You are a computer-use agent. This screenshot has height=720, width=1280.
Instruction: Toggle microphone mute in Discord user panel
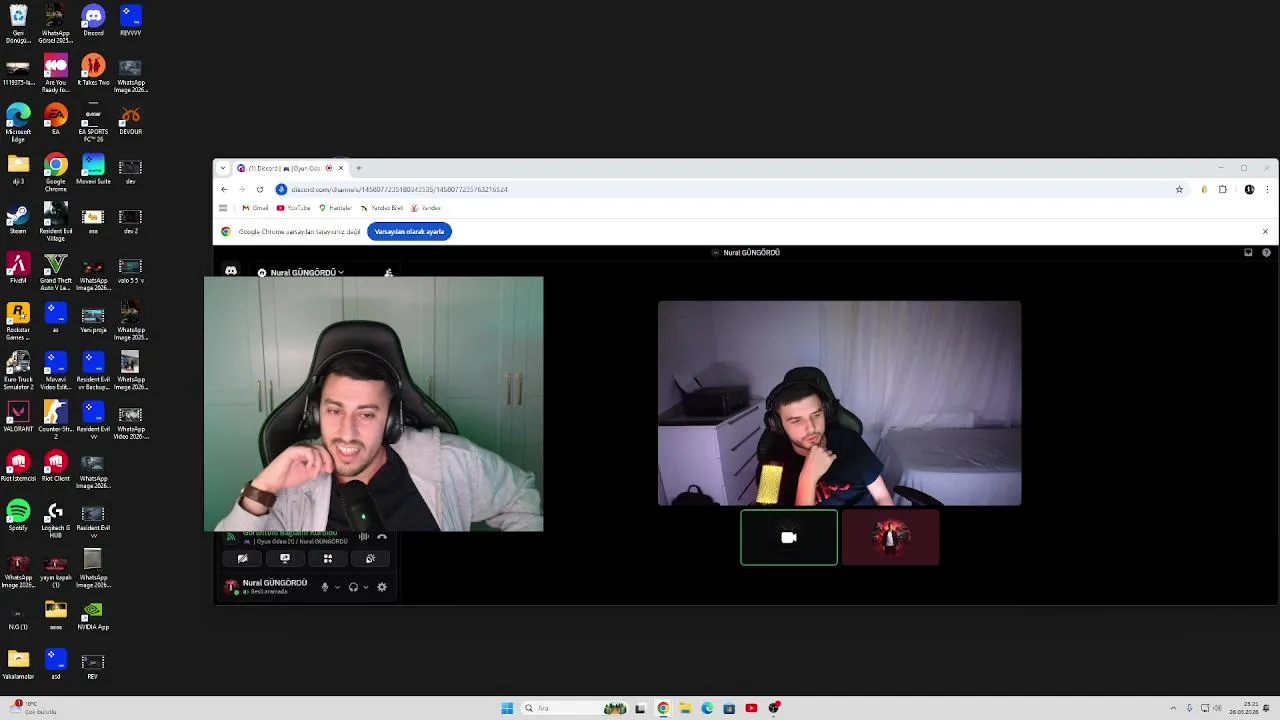324,587
